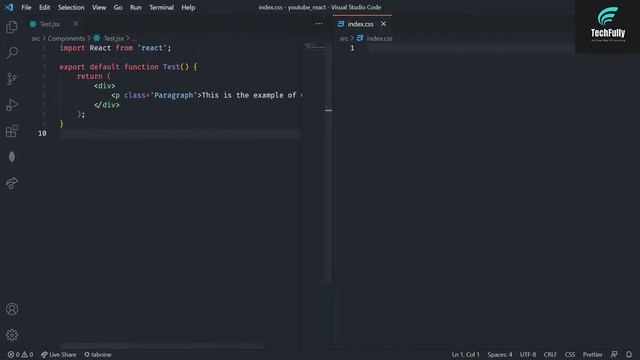Click the Test.jsx minimap

pos(315,47)
